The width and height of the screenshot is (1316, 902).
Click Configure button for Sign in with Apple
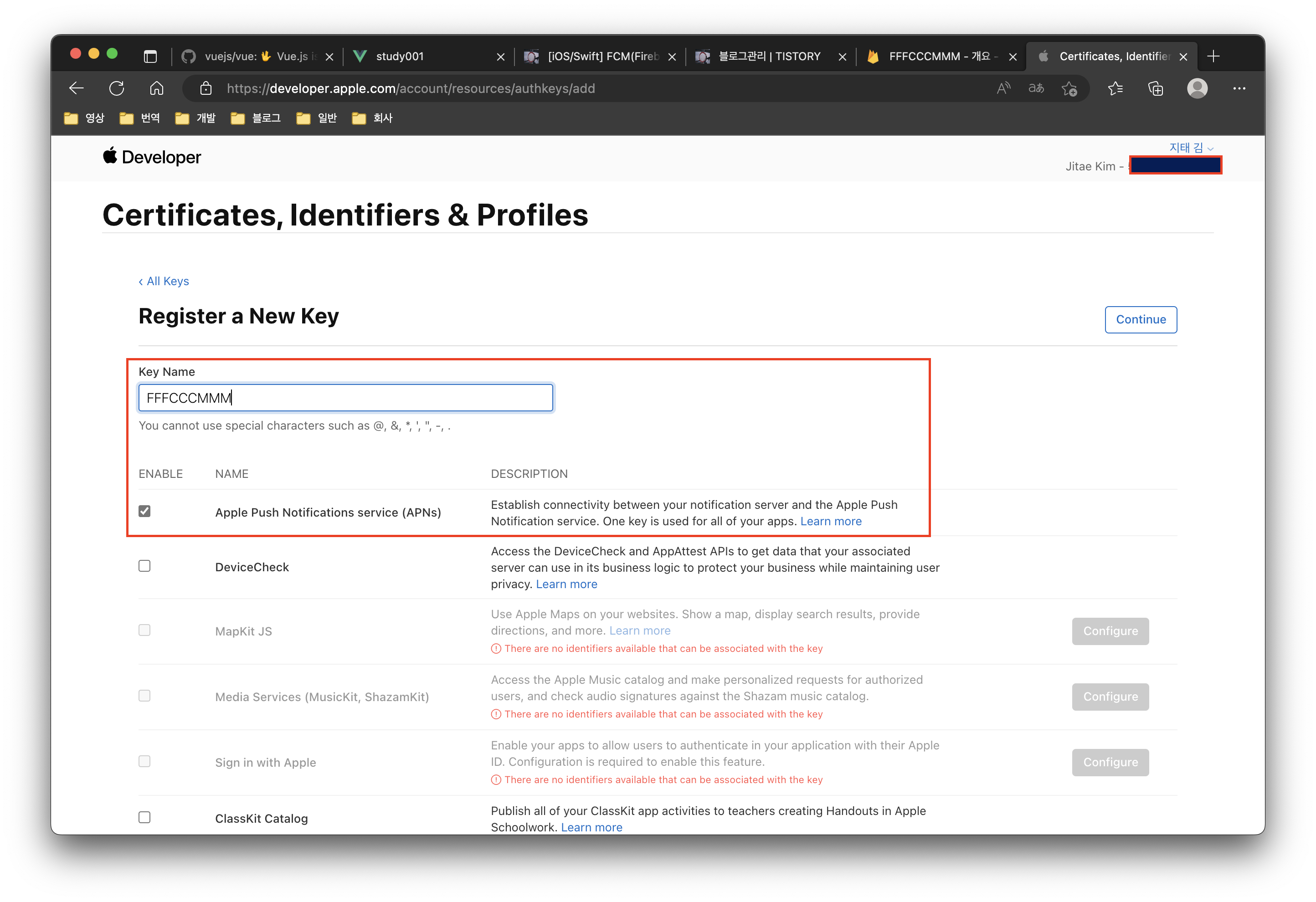(x=1110, y=762)
